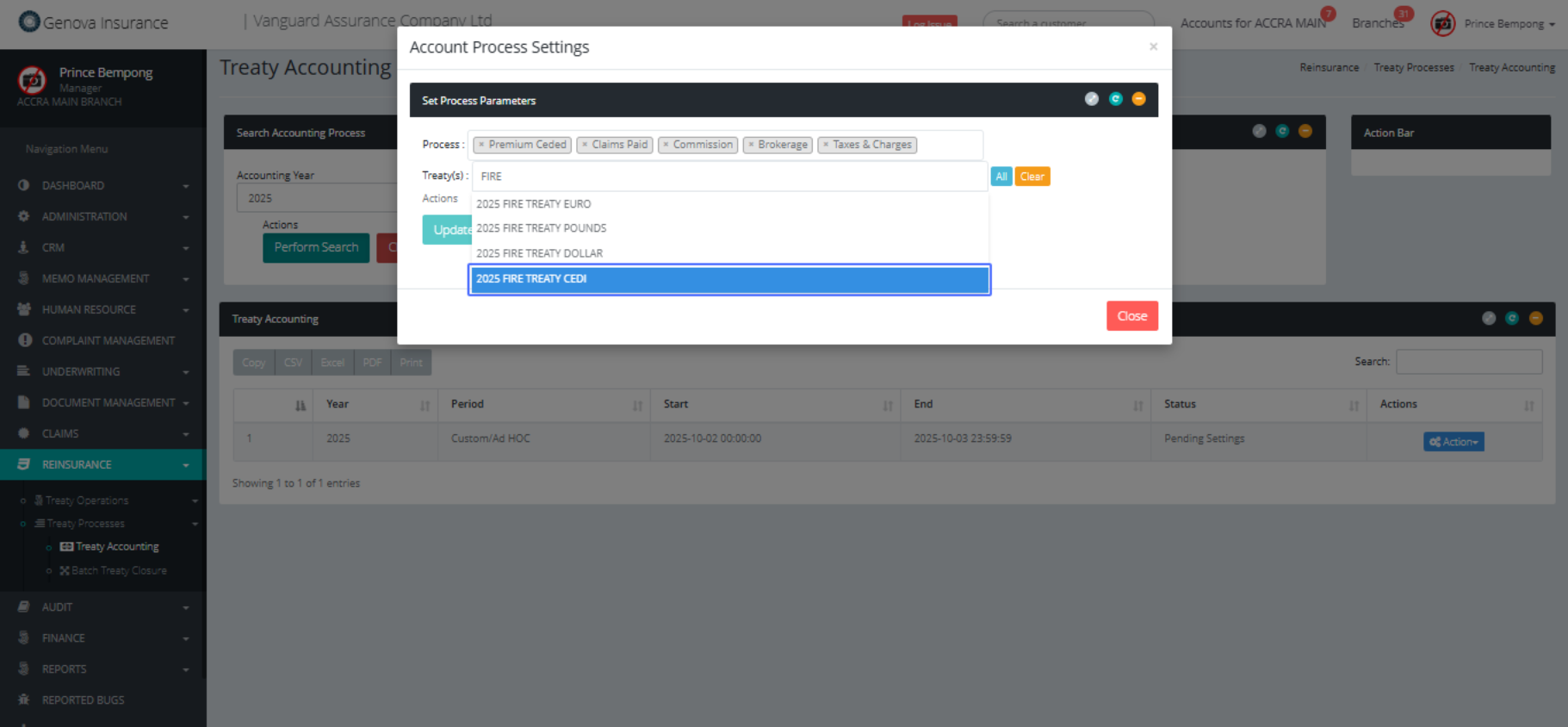Viewport: 1568px width, 727px height.
Task: Click the teal refresh icon in Set Process Parameters
Action: [1115, 99]
